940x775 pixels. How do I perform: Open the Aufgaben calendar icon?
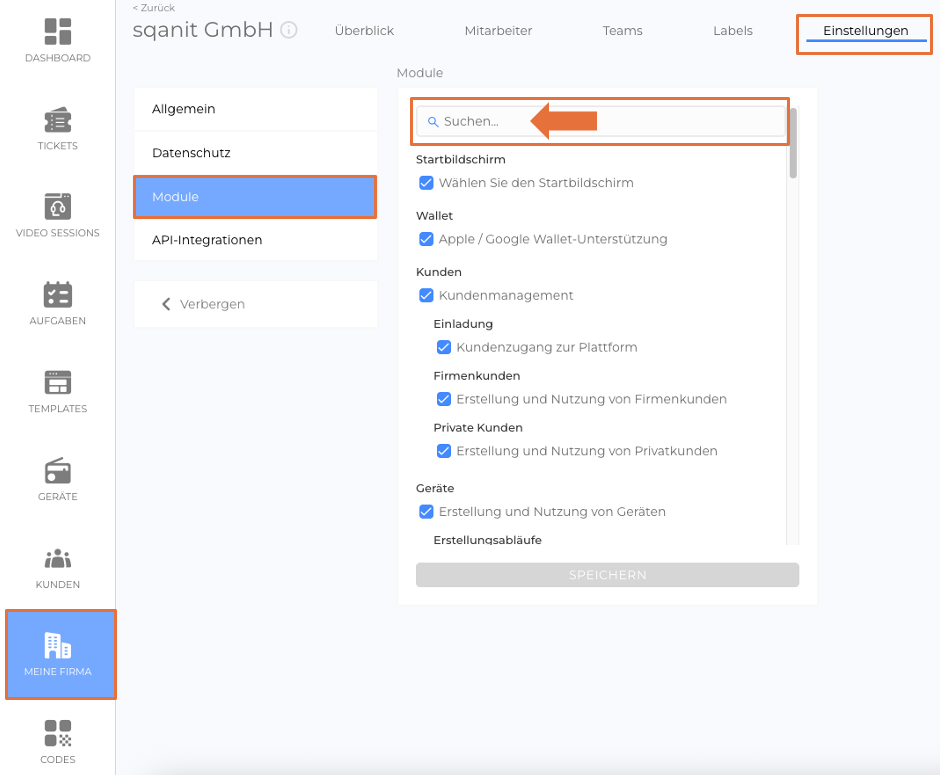58,295
